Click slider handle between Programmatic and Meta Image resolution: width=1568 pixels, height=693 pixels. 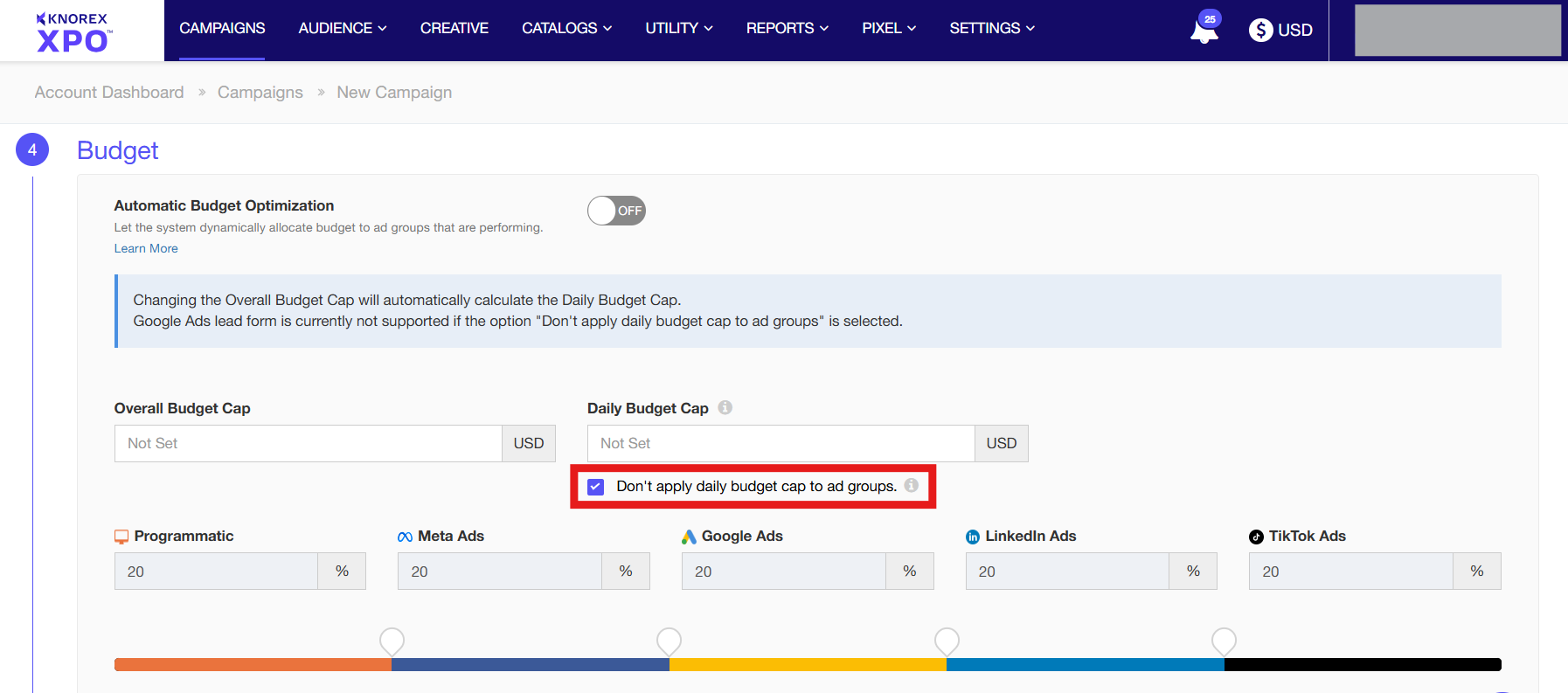(392, 641)
